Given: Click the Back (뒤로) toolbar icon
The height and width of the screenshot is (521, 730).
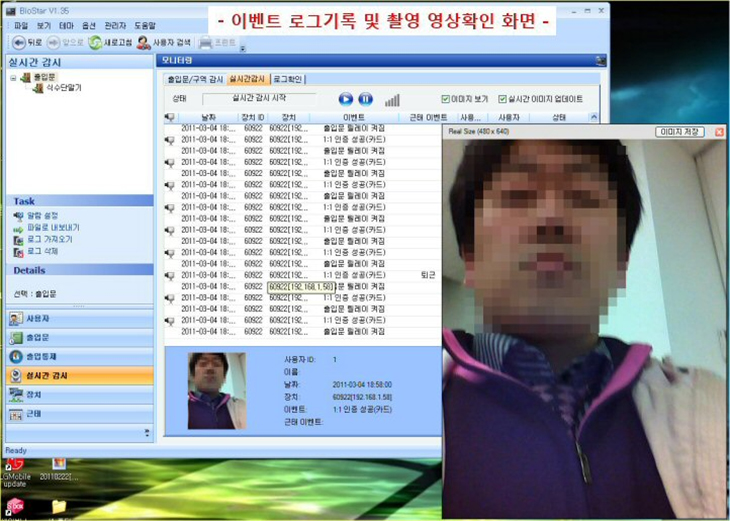Looking at the screenshot, I should (28, 43).
